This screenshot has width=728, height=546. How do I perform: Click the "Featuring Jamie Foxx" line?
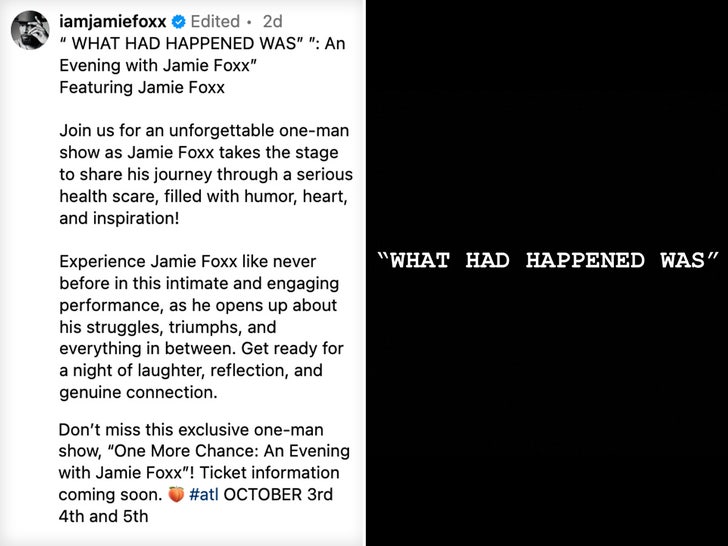pyautogui.click(x=141, y=87)
